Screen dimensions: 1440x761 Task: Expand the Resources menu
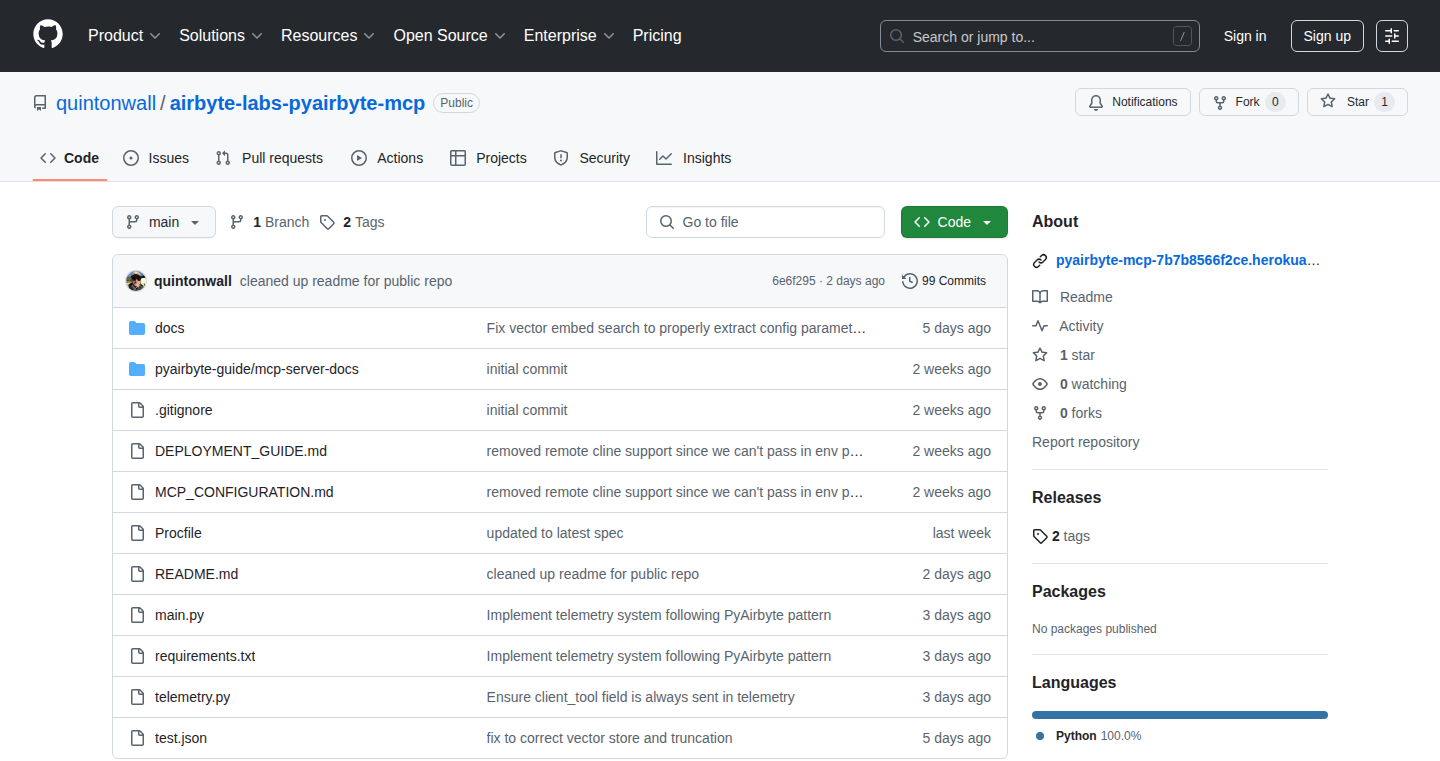328,36
